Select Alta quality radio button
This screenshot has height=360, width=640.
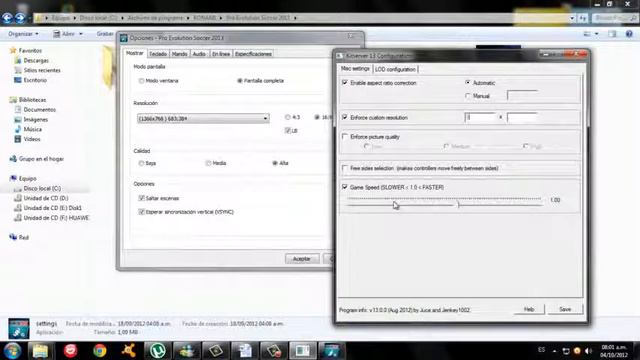(275, 163)
